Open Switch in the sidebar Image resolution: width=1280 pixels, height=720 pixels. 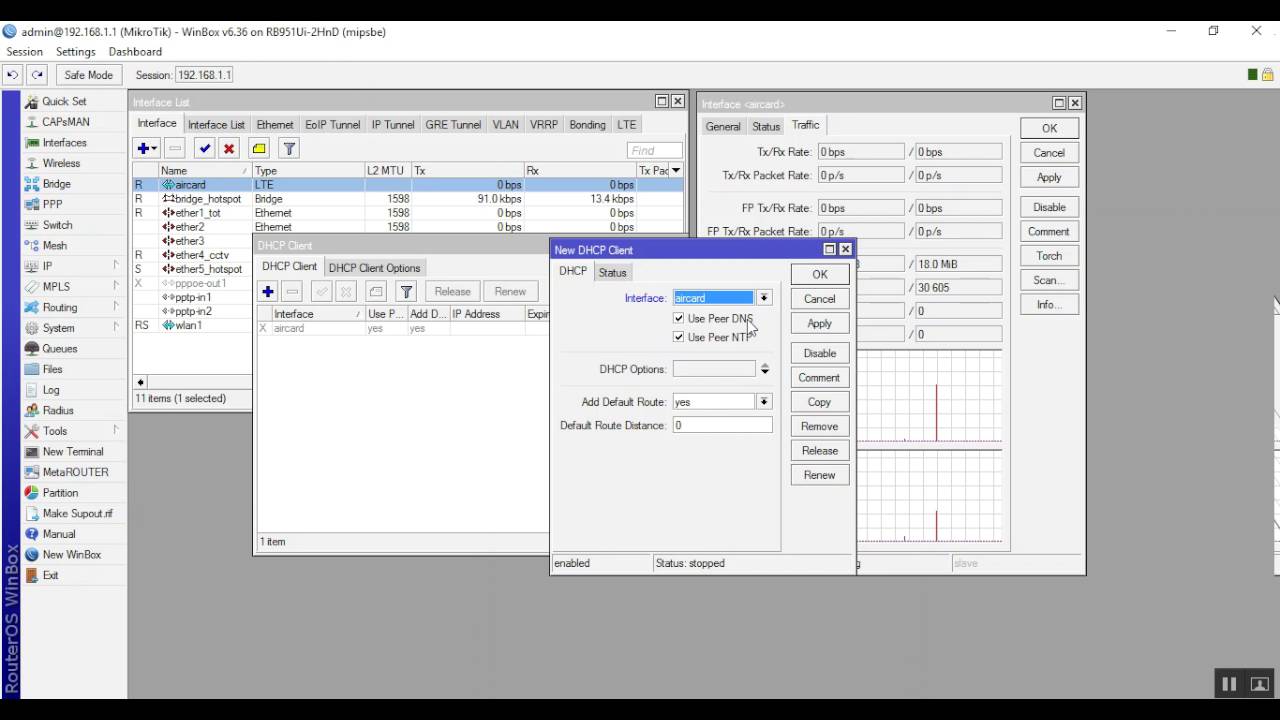tap(57, 225)
